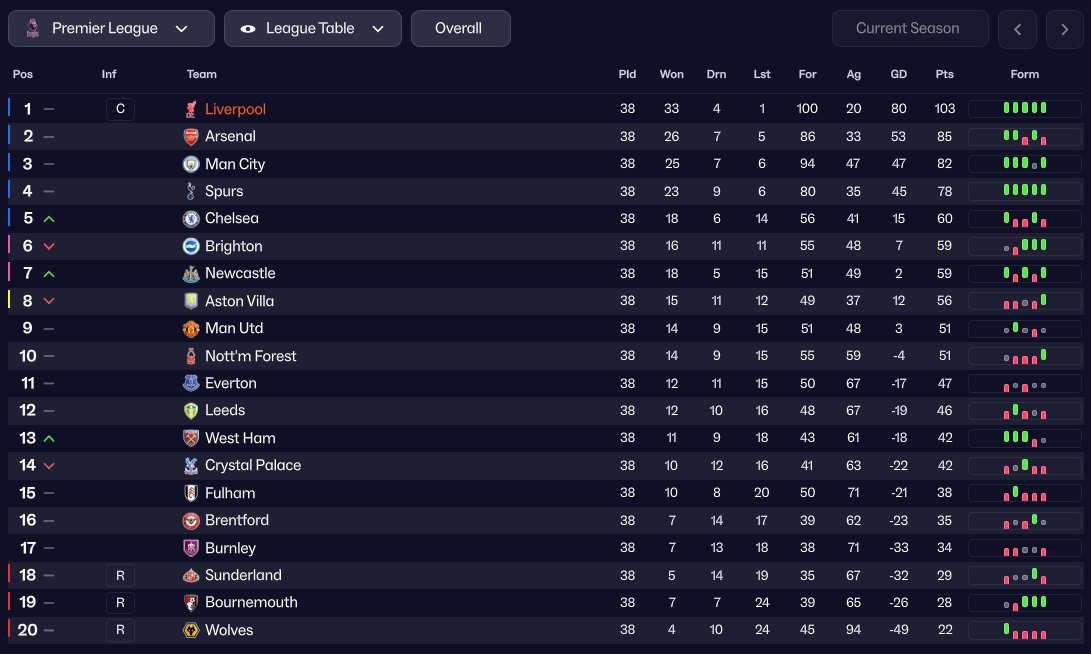Click the R relegation badge beside Bournemouth

tap(120, 602)
